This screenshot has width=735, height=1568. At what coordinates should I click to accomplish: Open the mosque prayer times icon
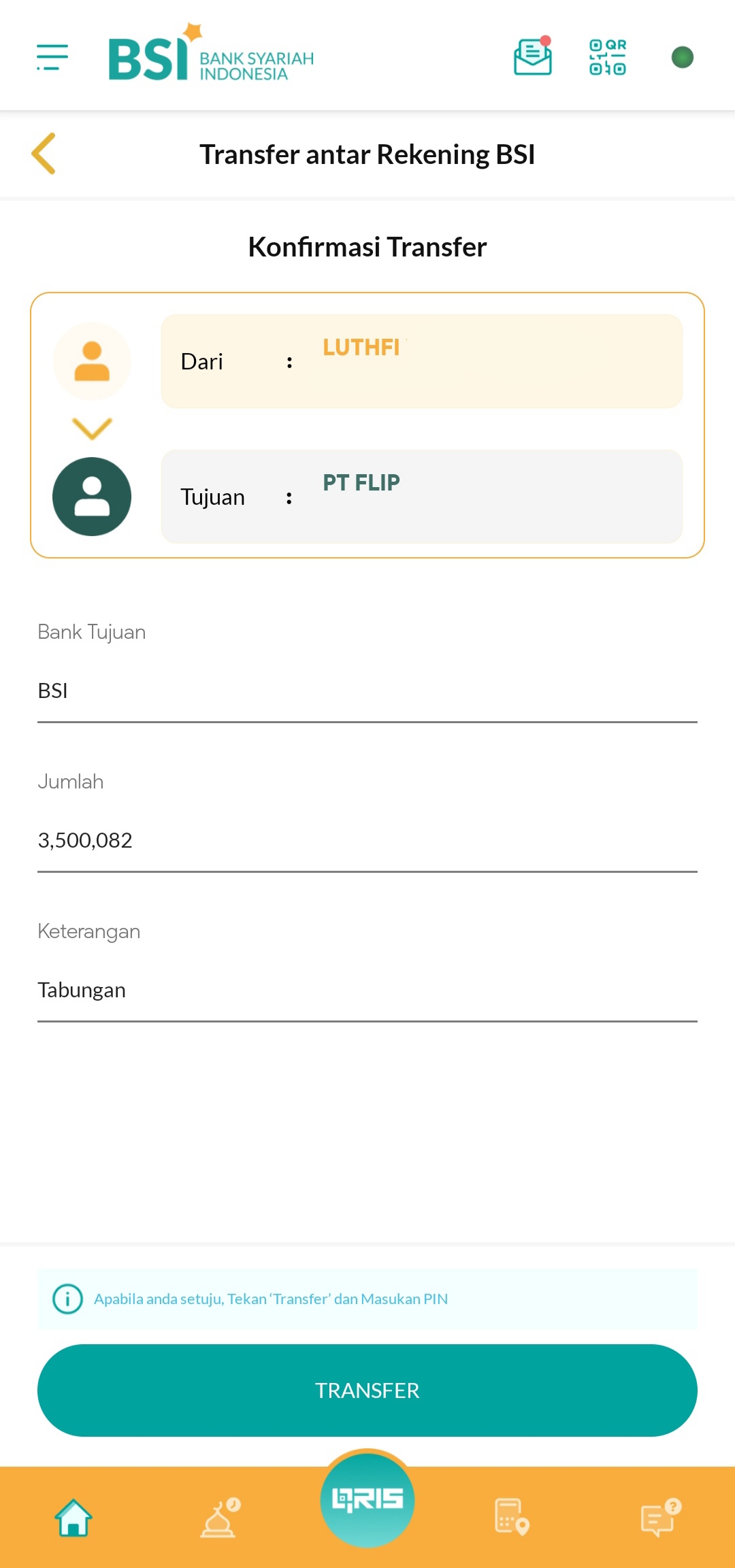[x=220, y=1518]
